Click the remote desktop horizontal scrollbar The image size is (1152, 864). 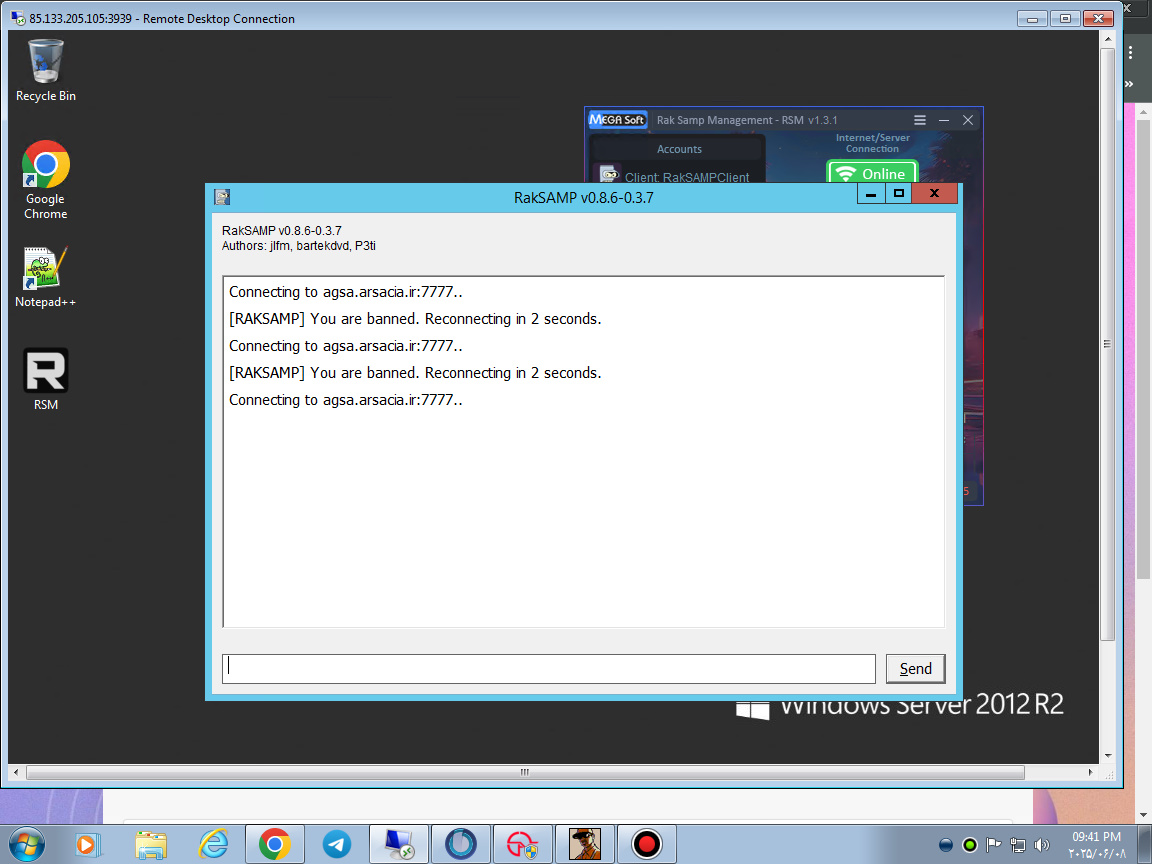(x=525, y=772)
